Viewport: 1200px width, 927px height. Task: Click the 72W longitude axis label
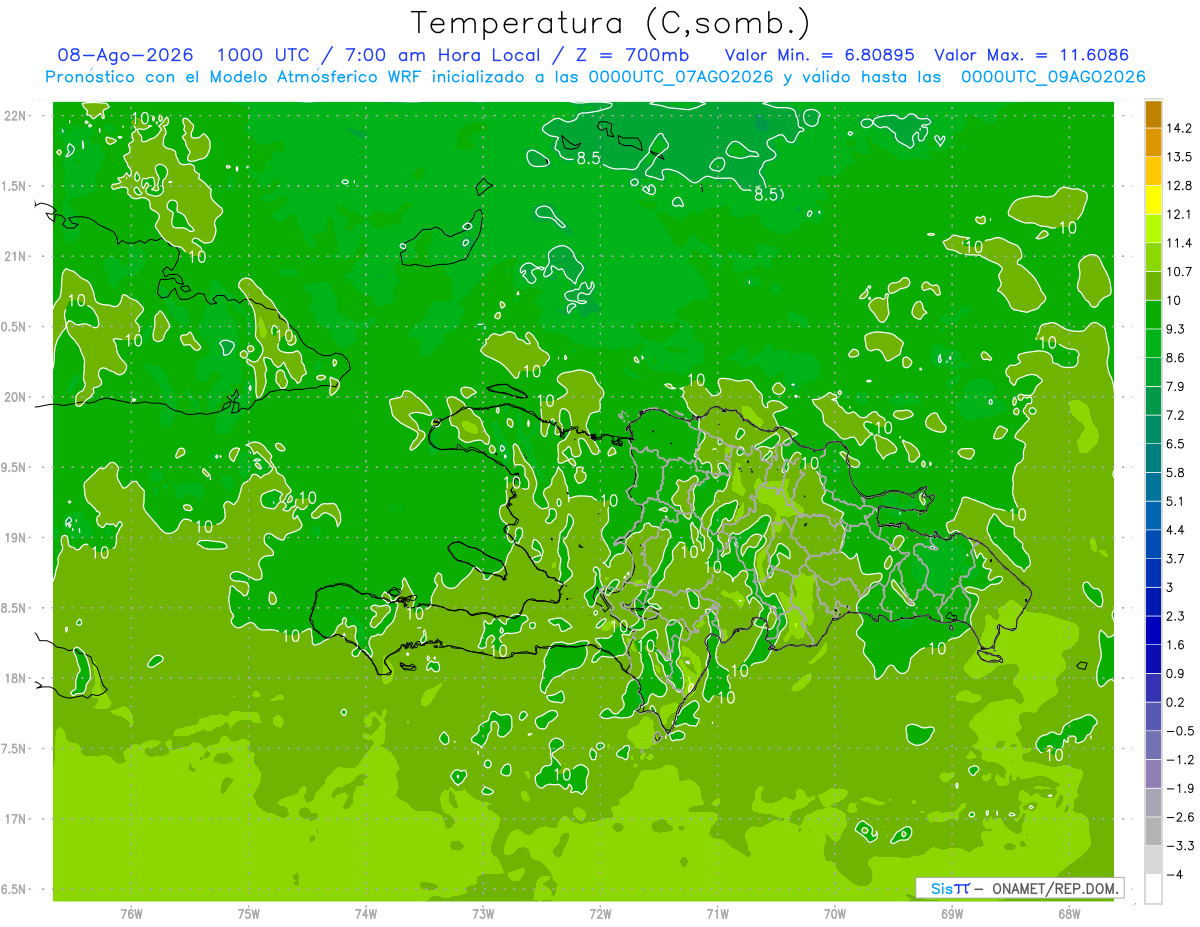600,914
